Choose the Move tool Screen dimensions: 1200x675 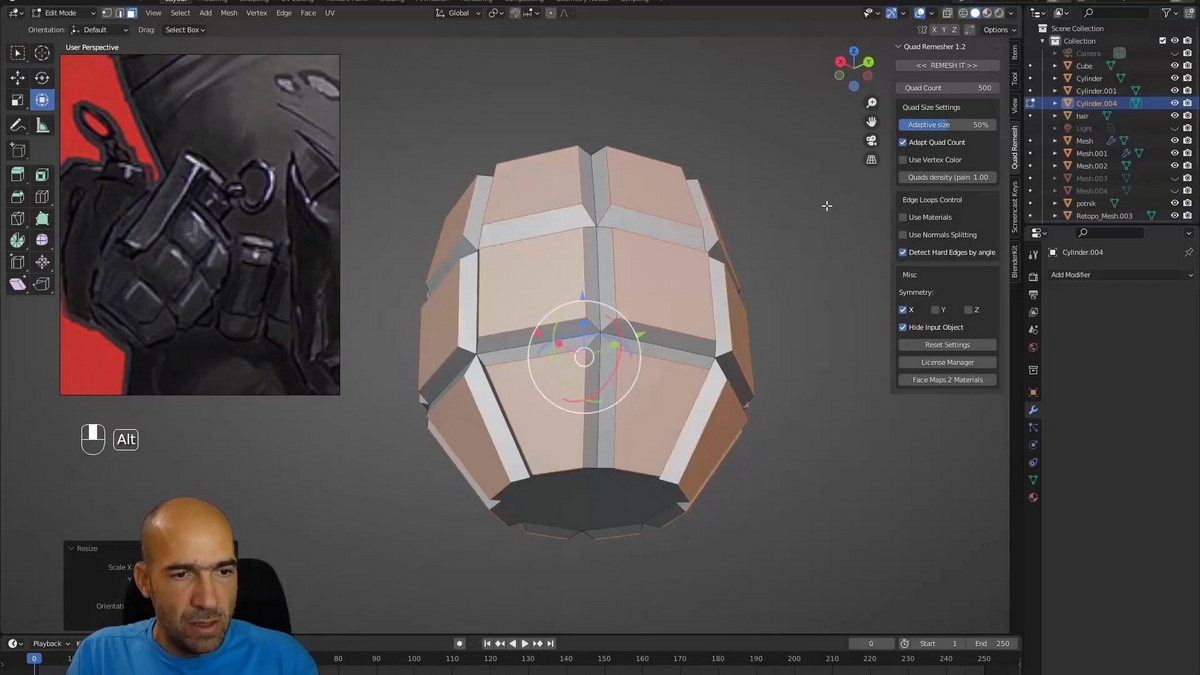click(18, 78)
